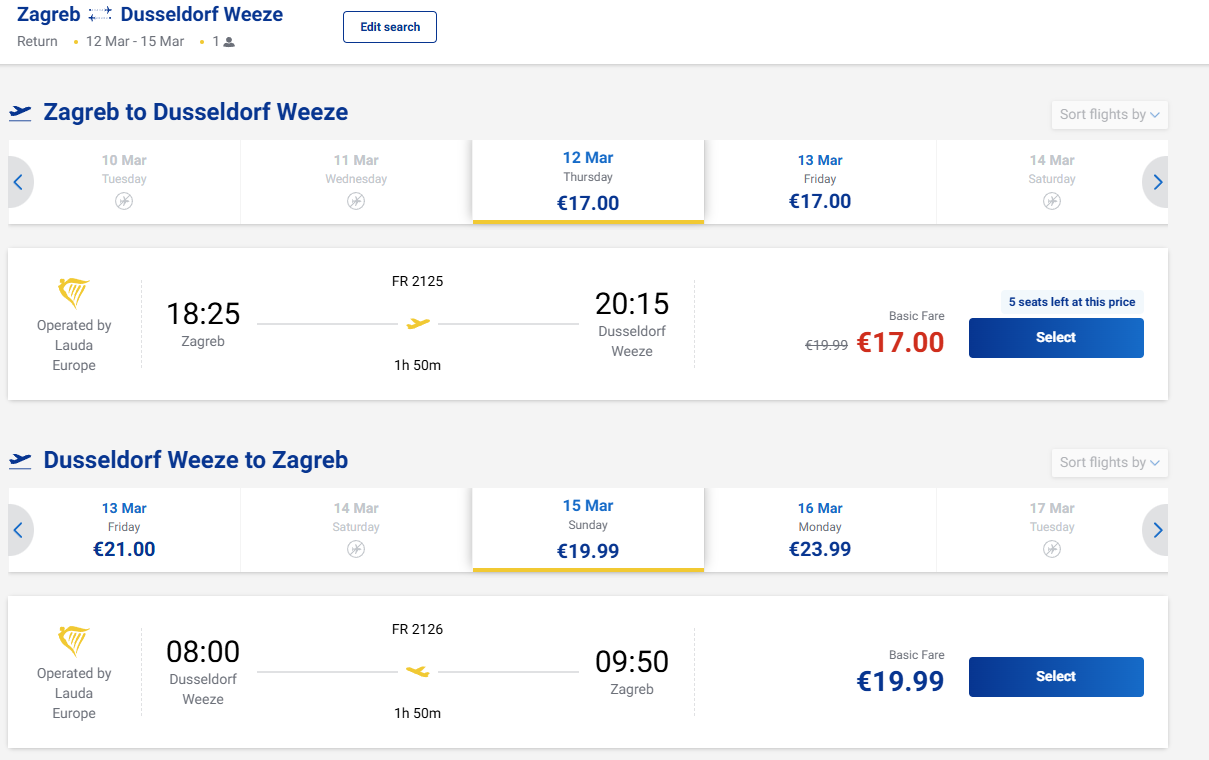The image size is (1209, 760).
Task: Select the €17.00 Zagreb to Dusseldorf flight
Action: pos(1055,338)
